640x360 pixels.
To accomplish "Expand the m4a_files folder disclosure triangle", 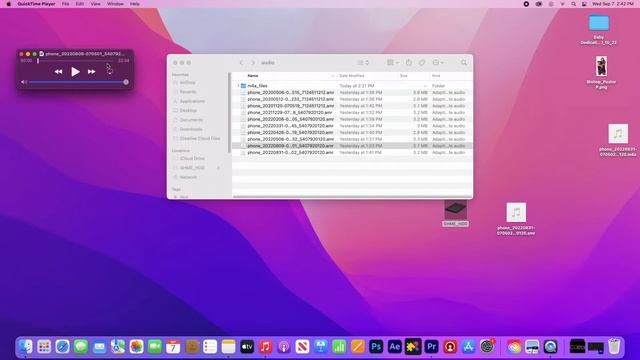I will pyautogui.click(x=238, y=86).
